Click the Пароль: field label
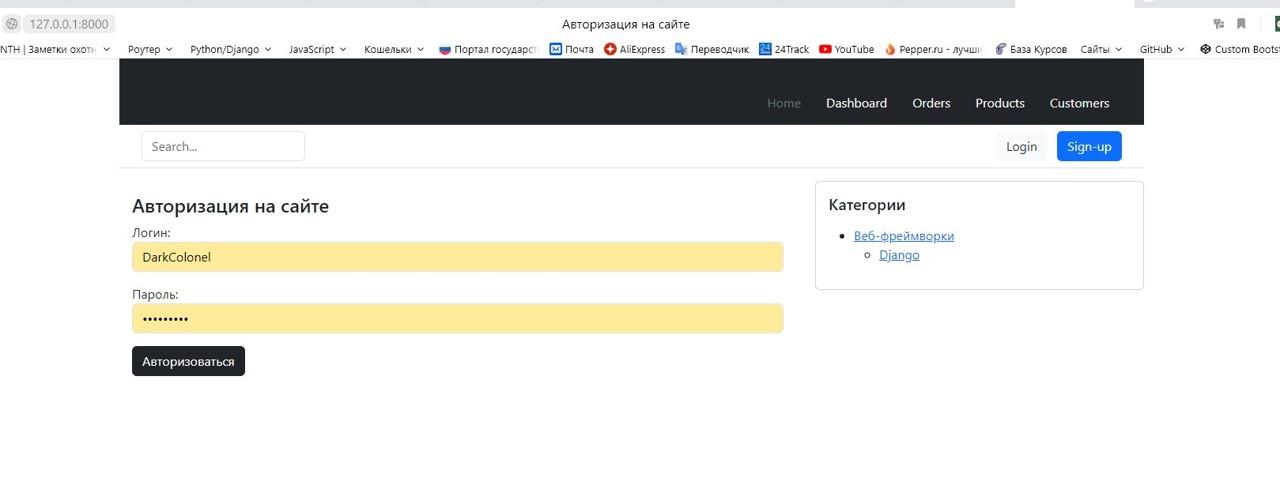This screenshot has width=1280, height=493. click(x=155, y=295)
